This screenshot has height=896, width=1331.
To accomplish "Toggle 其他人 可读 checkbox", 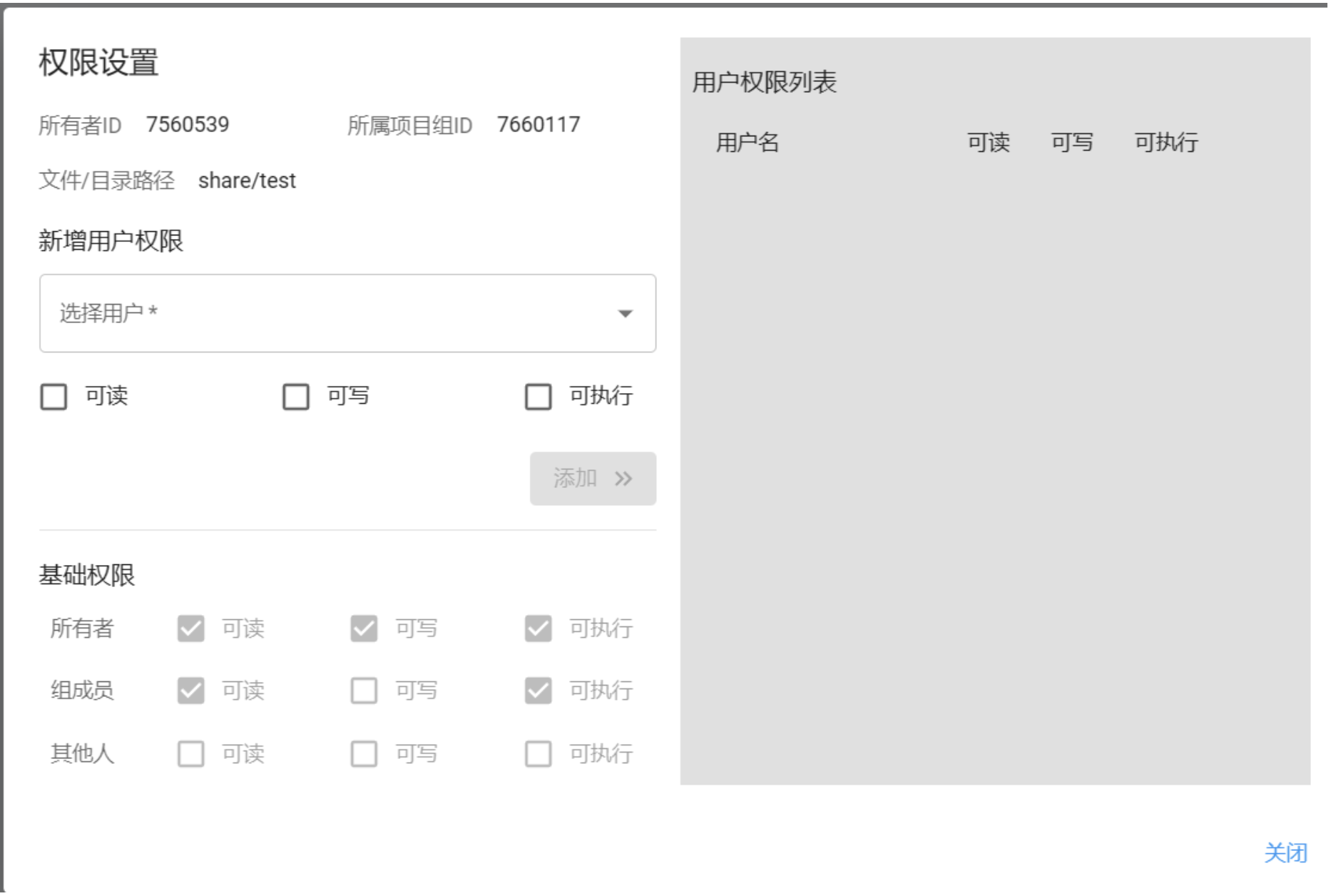I will coord(190,753).
